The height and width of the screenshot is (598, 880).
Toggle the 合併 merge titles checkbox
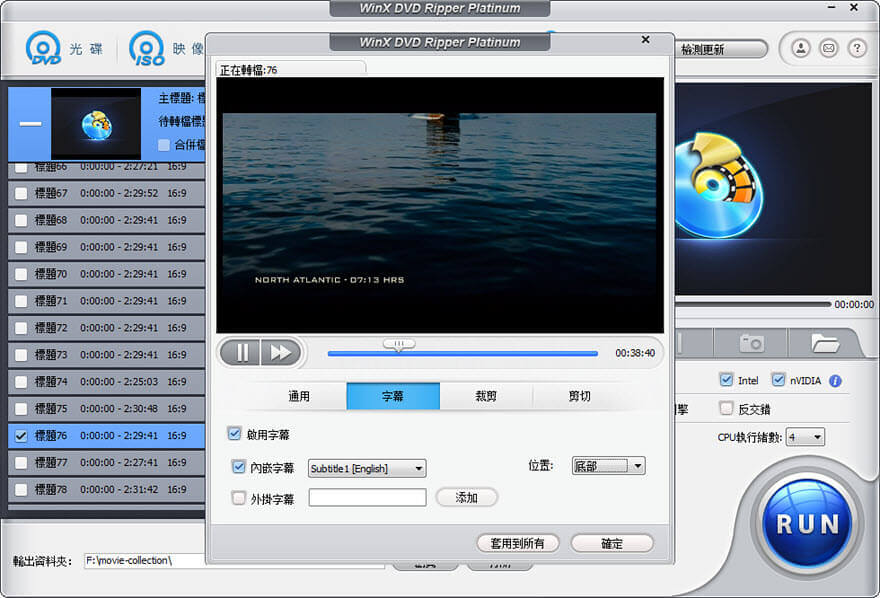click(x=164, y=145)
